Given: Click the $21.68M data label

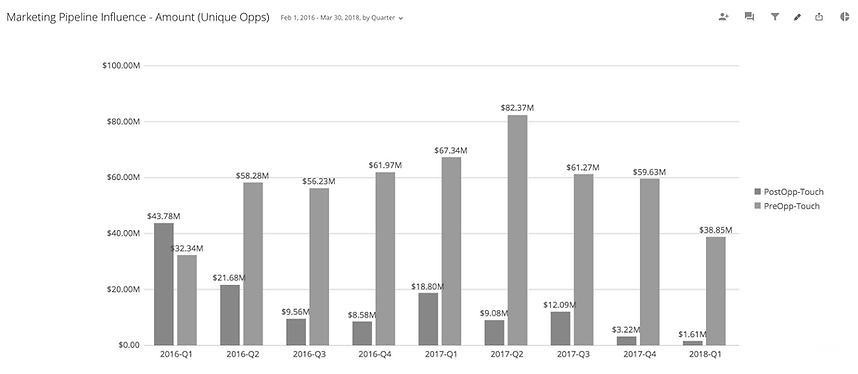Looking at the screenshot, I should [229, 278].
